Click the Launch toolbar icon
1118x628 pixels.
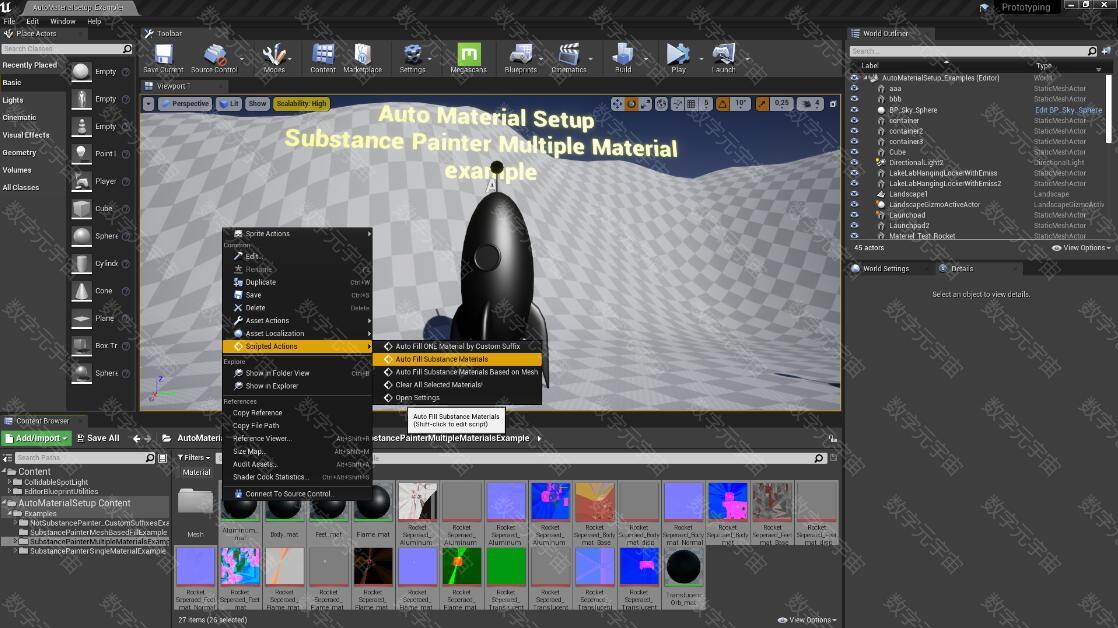click(x=724, y=58)
